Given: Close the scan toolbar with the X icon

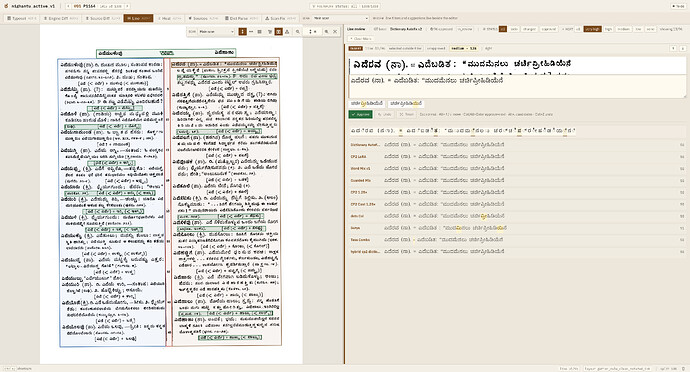Looking at the screenshot, I should 335,32.
